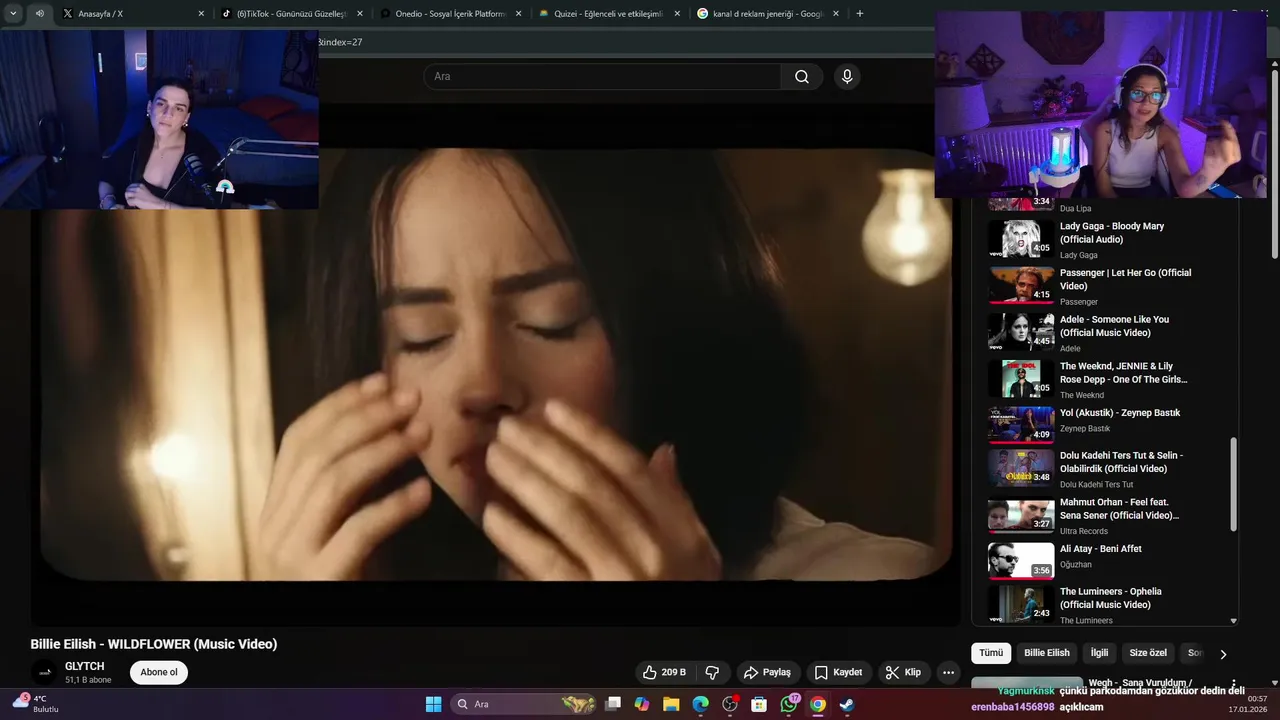Screen dimensions: 1280x720
Task: Close the Onedio tab
Action: point(518,14)
